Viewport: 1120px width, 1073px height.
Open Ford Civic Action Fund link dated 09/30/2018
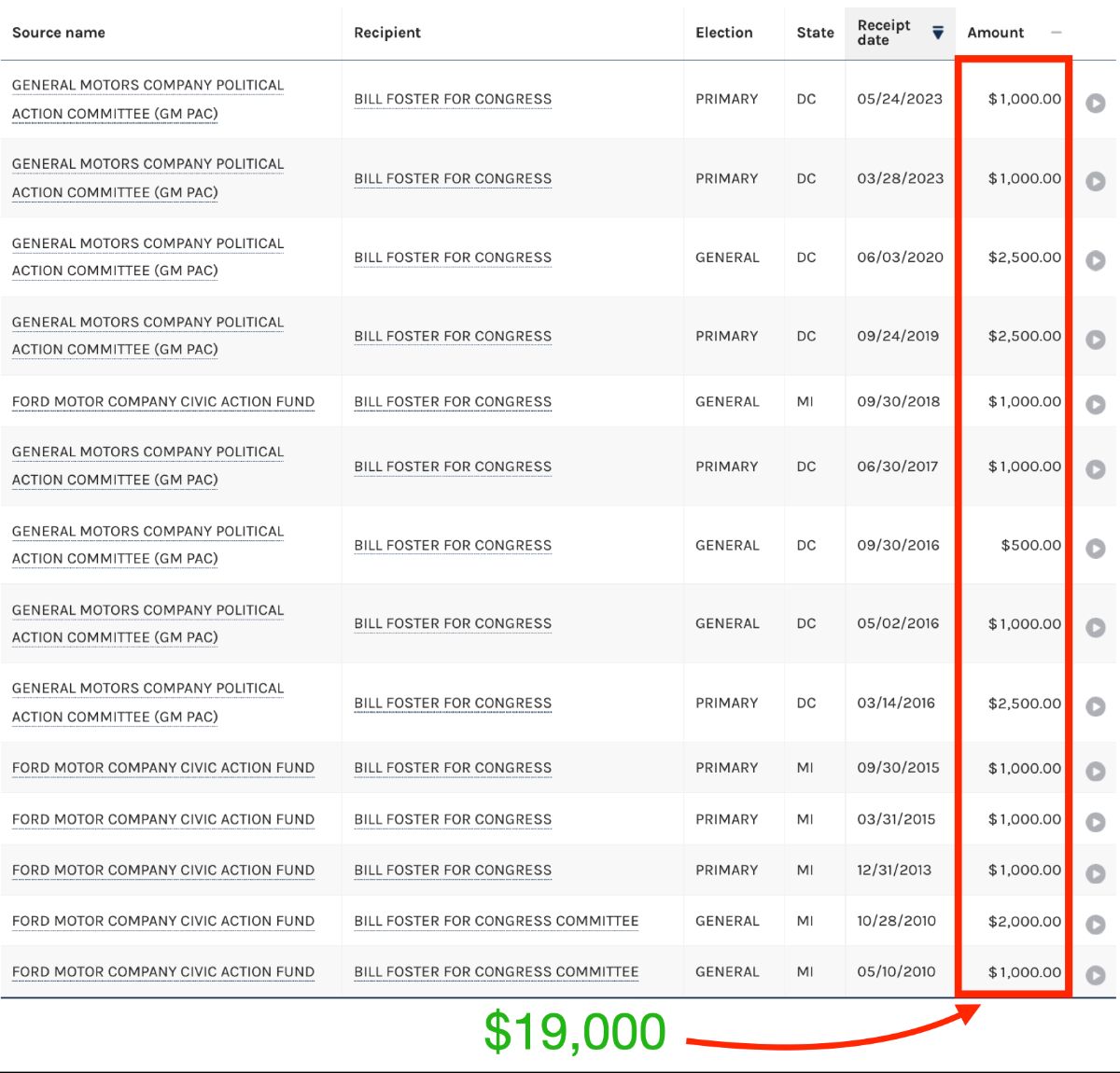tap(163, 402)
